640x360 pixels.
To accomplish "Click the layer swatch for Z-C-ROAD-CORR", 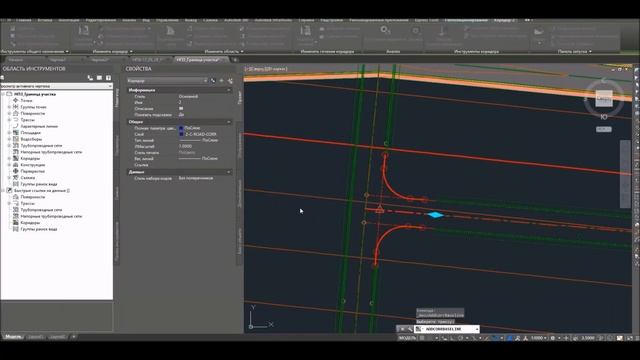I will tap(181, 134).
